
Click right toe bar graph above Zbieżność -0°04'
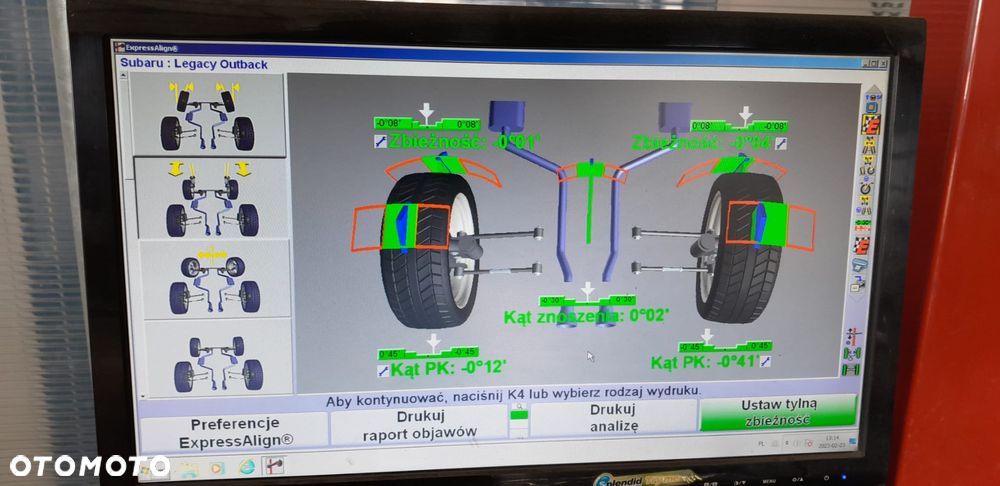739,126
